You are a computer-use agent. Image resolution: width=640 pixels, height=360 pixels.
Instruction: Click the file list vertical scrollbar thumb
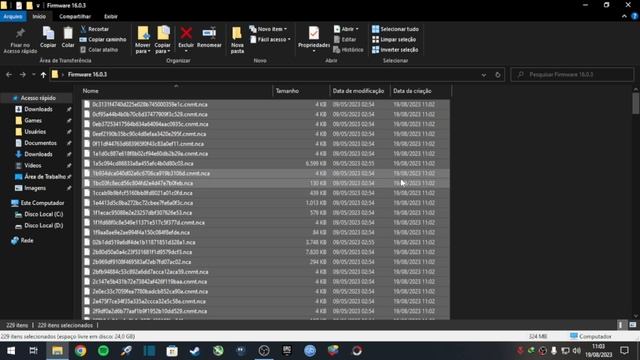point(636,103)
